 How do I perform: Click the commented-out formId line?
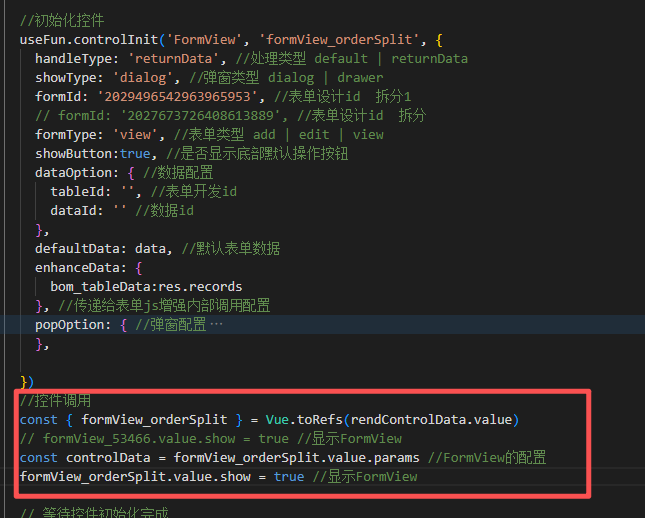(x=200, y=116)
